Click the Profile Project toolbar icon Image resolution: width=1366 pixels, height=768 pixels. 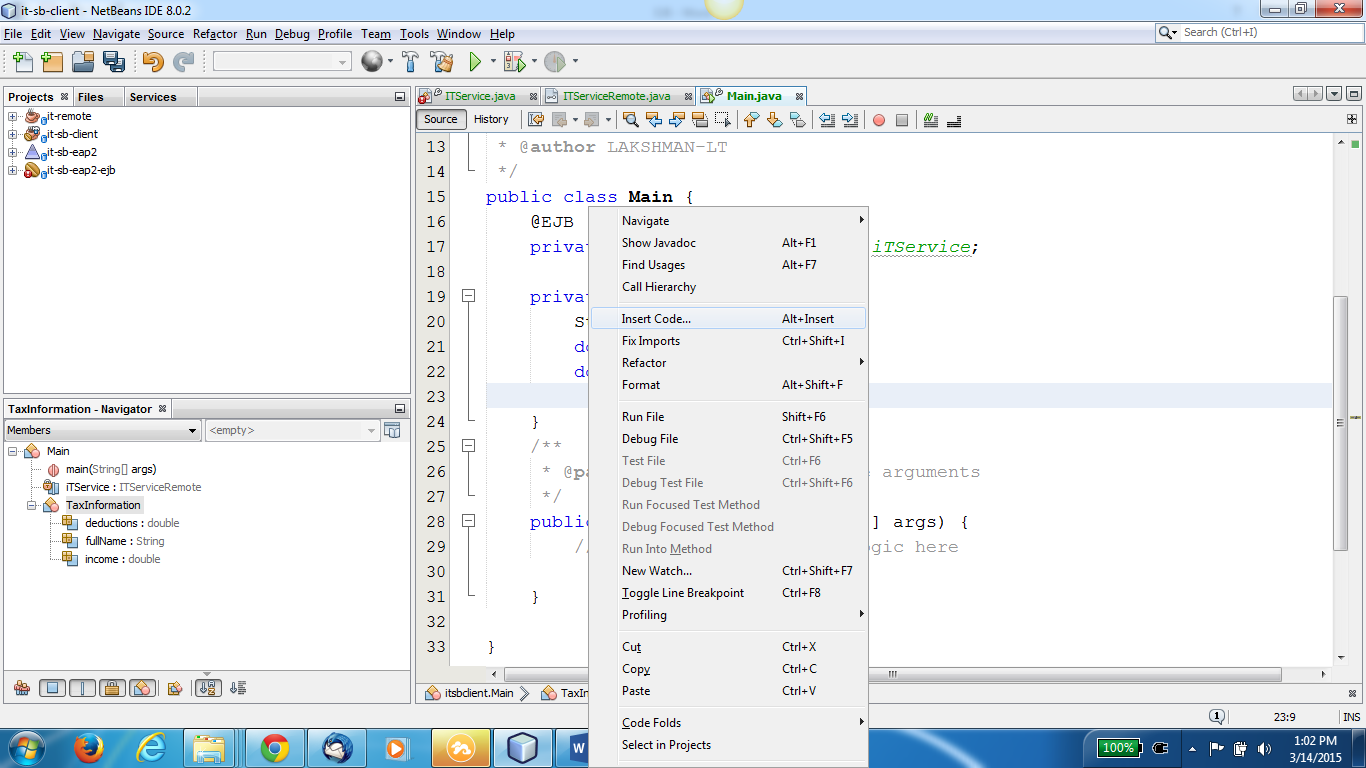coord(554,62)
